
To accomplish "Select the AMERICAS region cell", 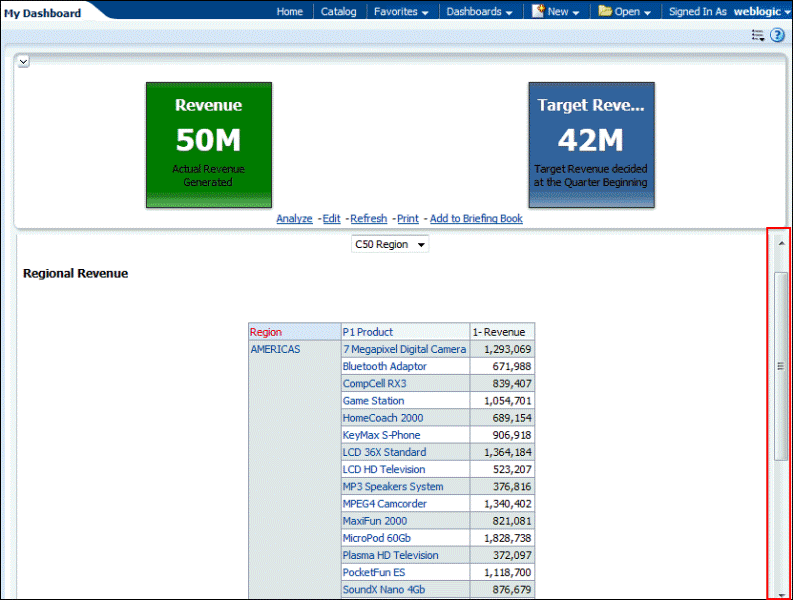I will point(275,349).
